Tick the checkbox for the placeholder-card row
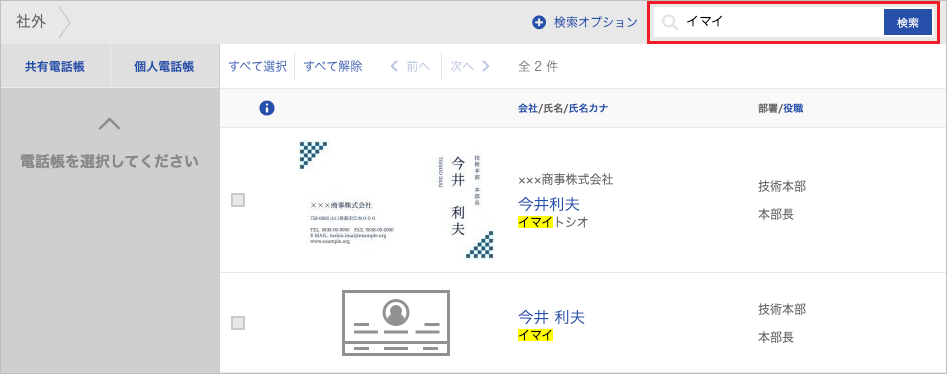Image resolution: width=947 pixels, height=374 pixels. pyautogui.click(x=238, y=323)
